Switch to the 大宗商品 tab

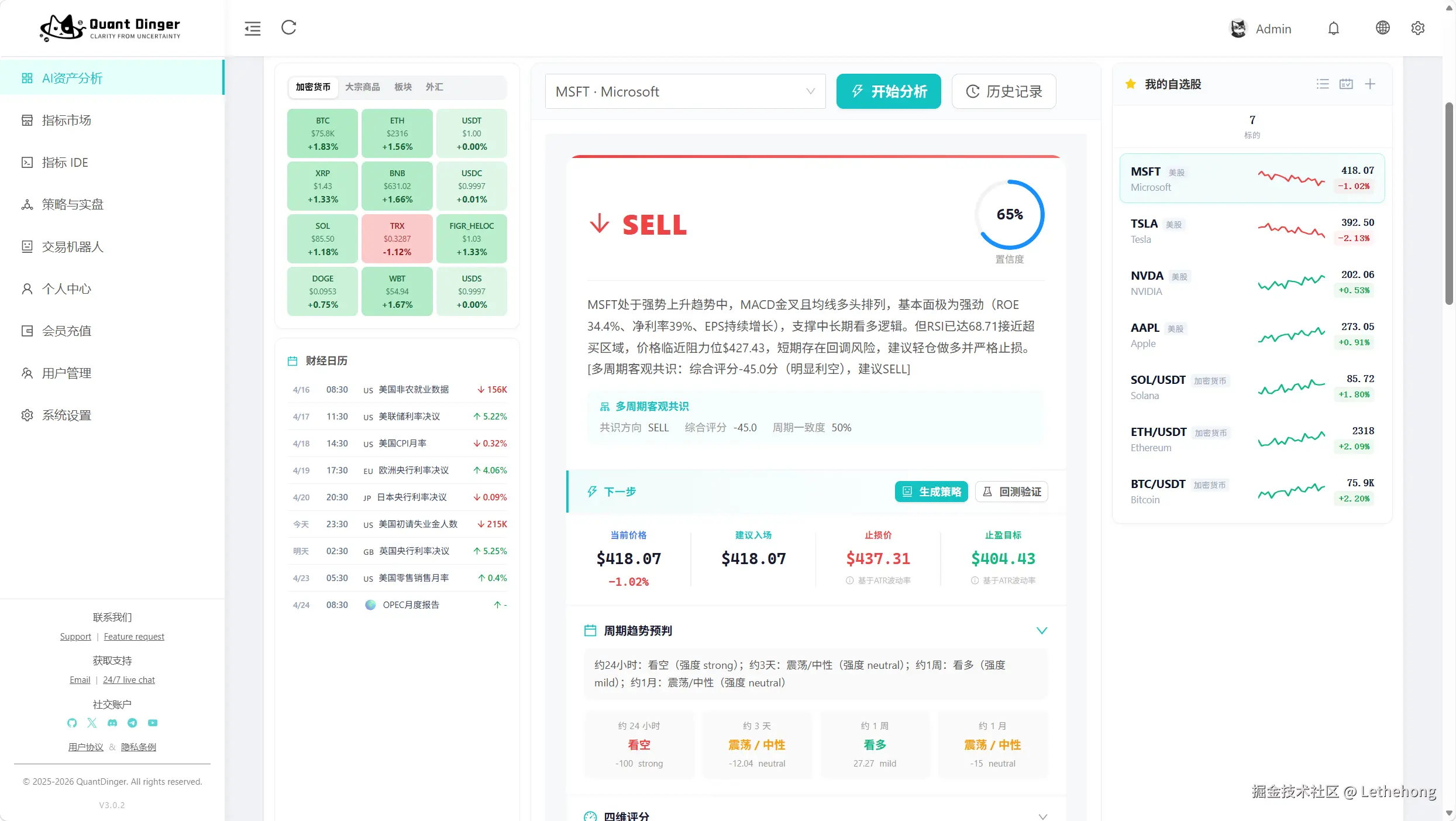(x=362, y=87)
